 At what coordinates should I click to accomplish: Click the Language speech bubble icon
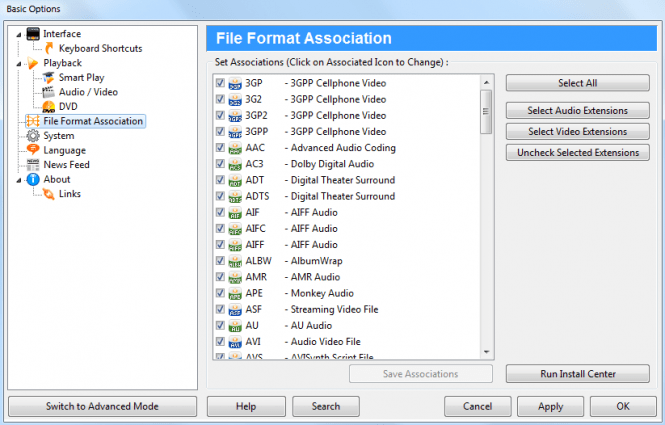[x=33, y=150]
